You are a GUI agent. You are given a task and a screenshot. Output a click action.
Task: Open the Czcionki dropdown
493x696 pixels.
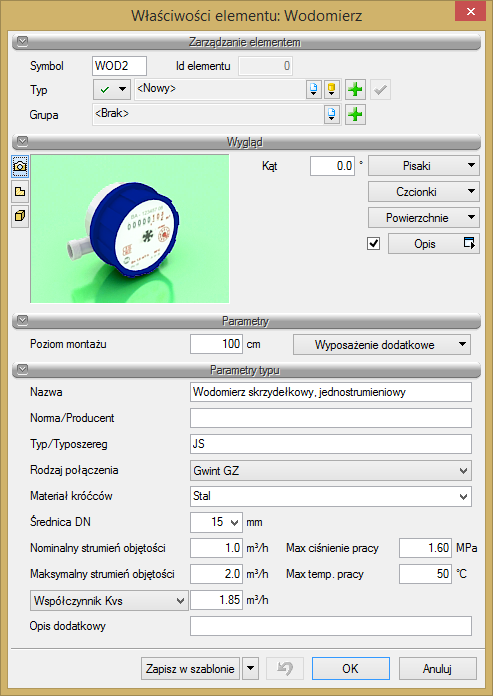[424, 192]
